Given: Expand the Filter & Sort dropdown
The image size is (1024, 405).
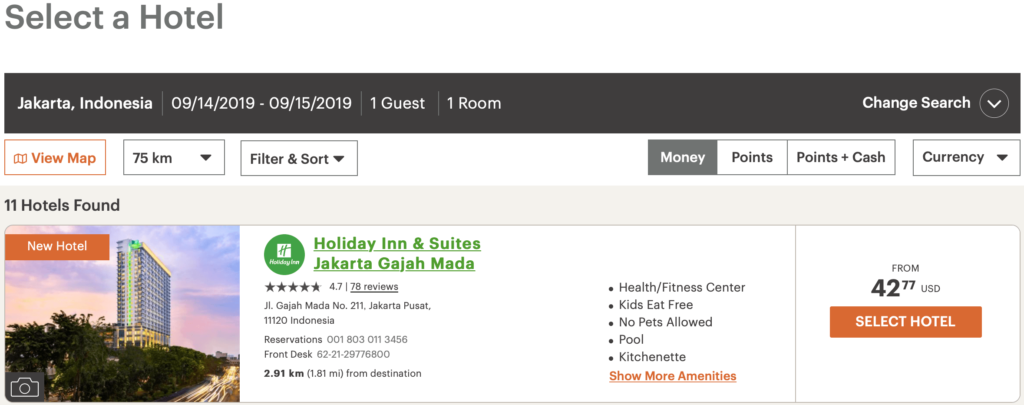Looking at the screenshot, I should [299, 158].
